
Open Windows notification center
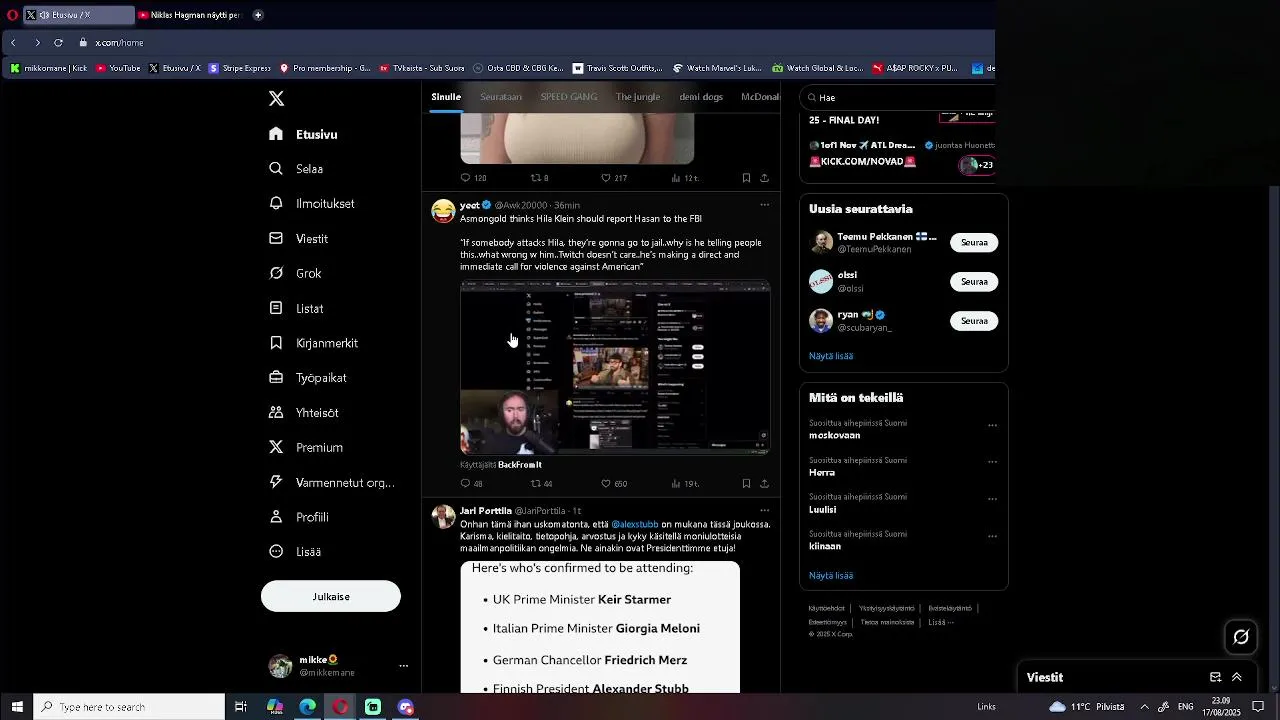[1259, 707]
